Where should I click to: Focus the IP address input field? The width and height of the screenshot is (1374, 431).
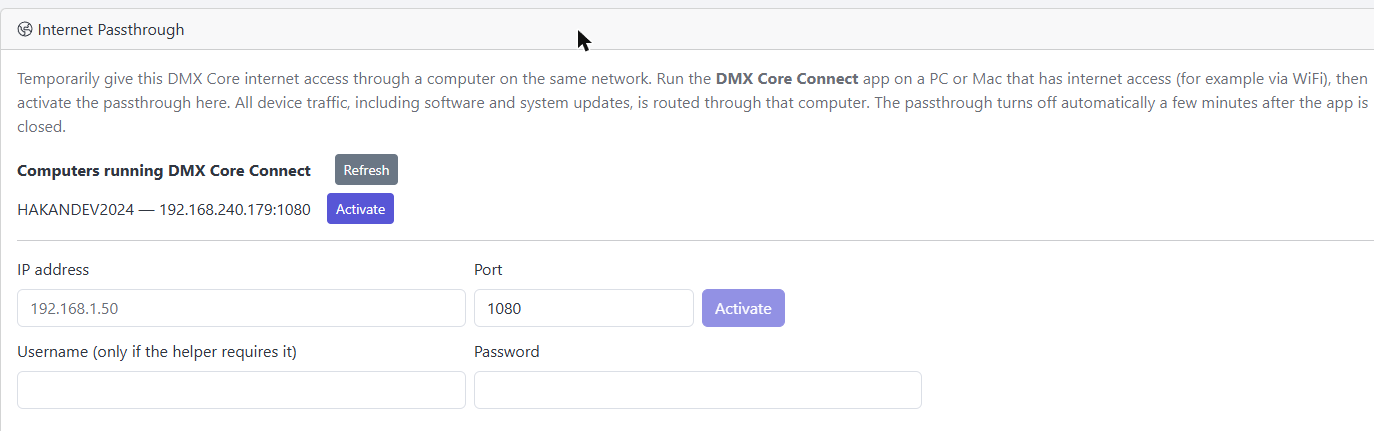point(241,308)
